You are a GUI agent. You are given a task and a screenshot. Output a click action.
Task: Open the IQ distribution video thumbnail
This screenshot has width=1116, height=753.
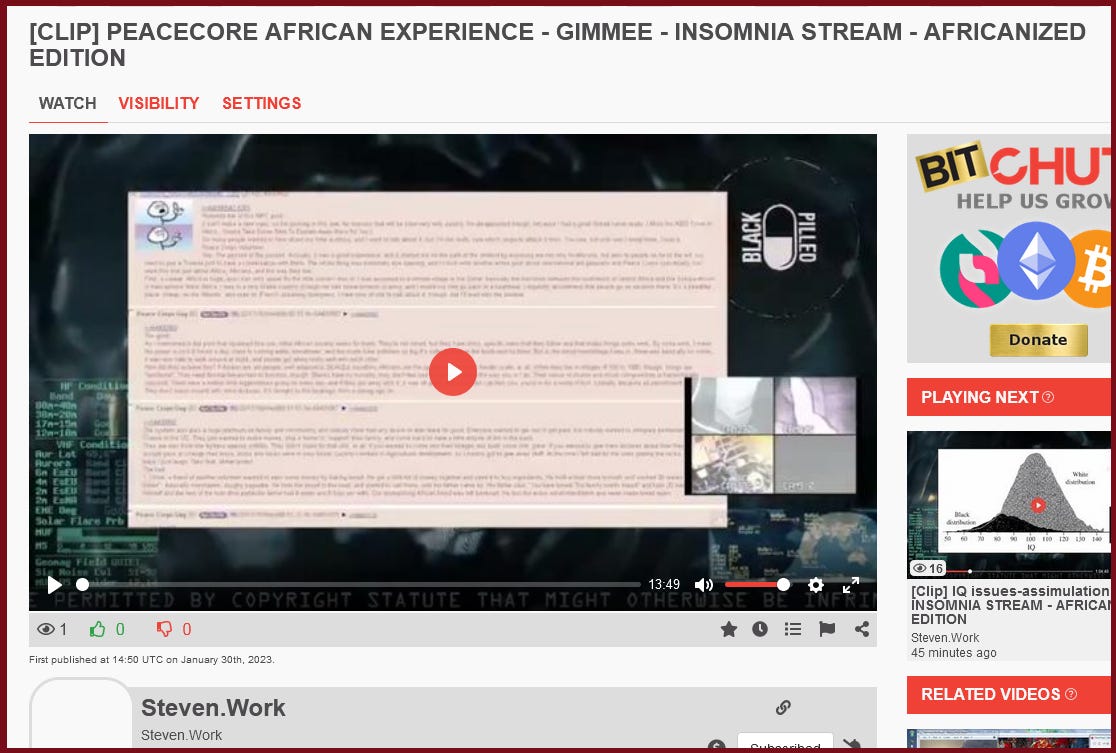(x=1009, y=505)
